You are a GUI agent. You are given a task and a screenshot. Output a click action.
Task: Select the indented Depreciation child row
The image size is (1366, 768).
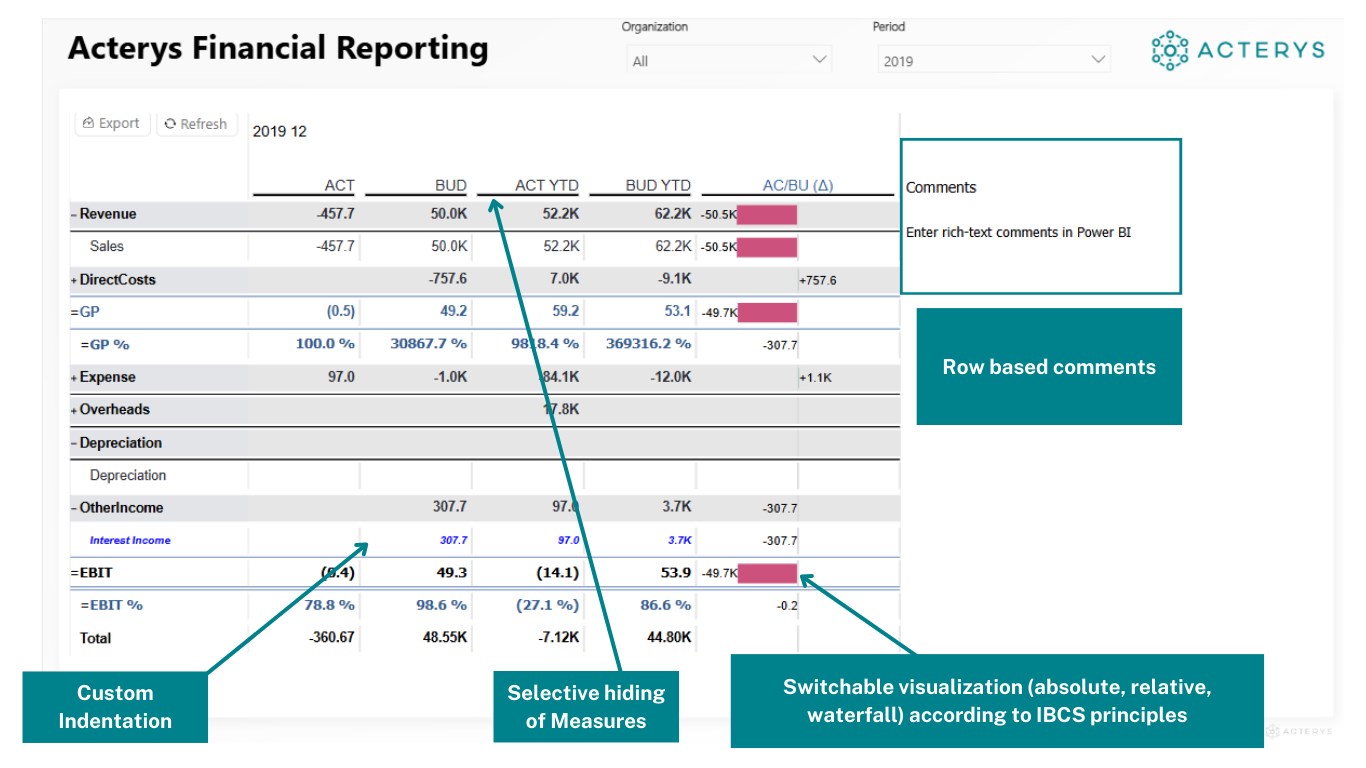coord(128,476)
